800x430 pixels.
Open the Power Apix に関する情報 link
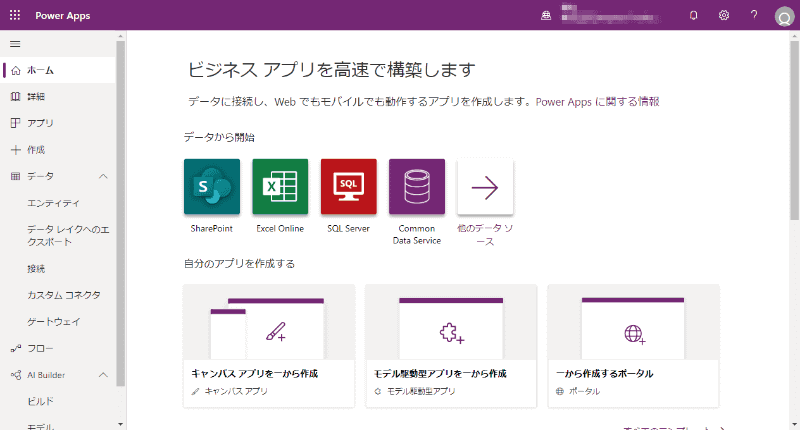coord(597,102)
